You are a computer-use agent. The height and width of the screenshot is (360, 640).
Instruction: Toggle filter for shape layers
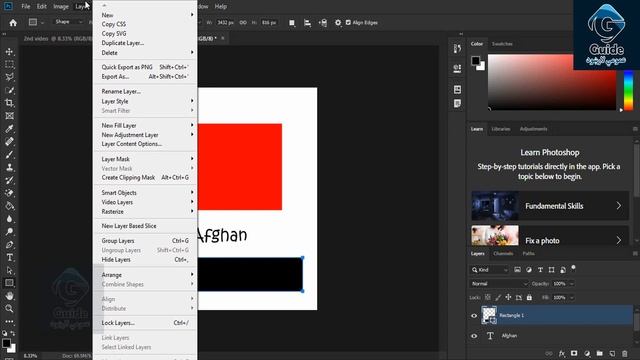tap(551, 270)
